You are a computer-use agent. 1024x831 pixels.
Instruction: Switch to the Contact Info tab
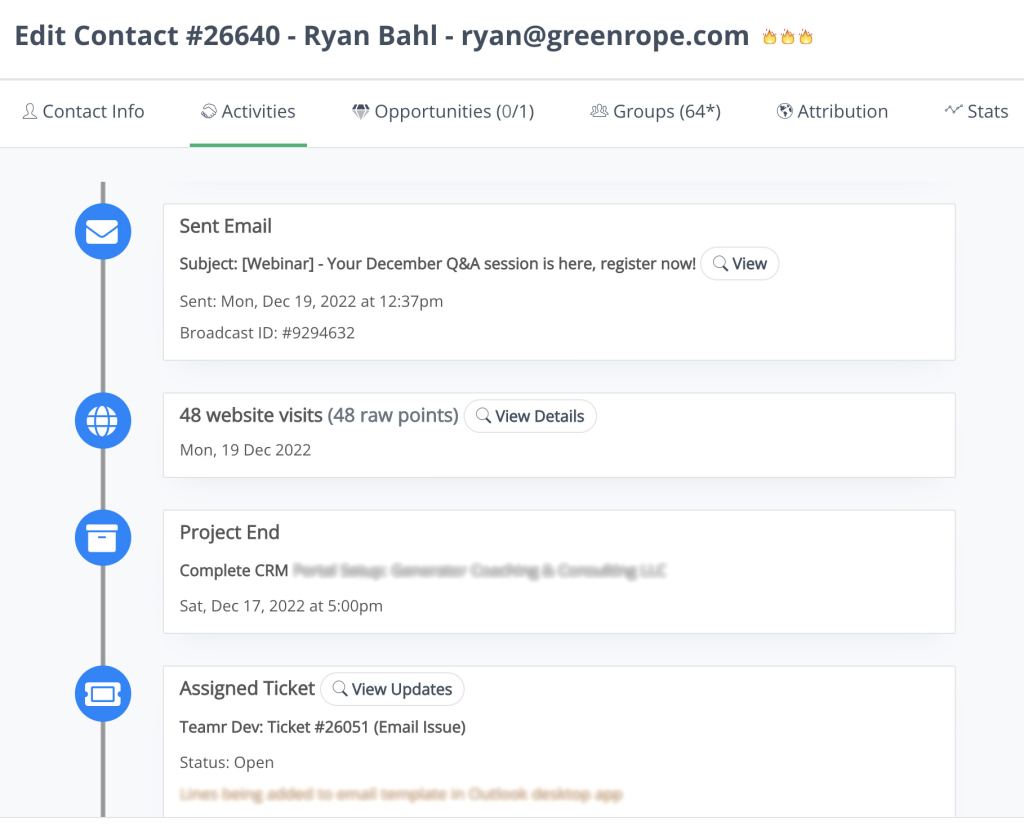click(84, 111)
